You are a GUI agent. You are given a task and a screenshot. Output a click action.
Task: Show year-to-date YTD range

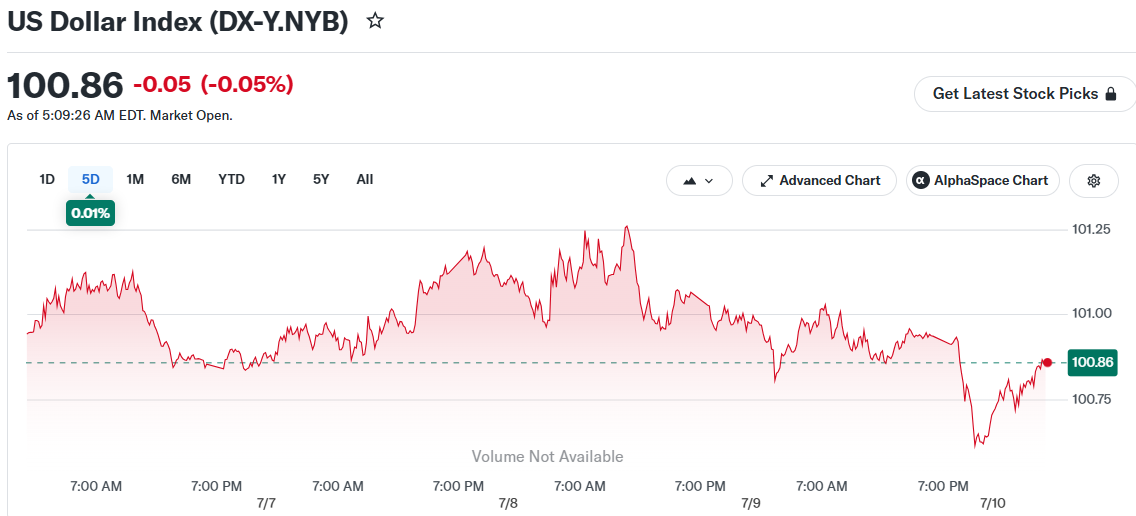[x=232, y=180]
